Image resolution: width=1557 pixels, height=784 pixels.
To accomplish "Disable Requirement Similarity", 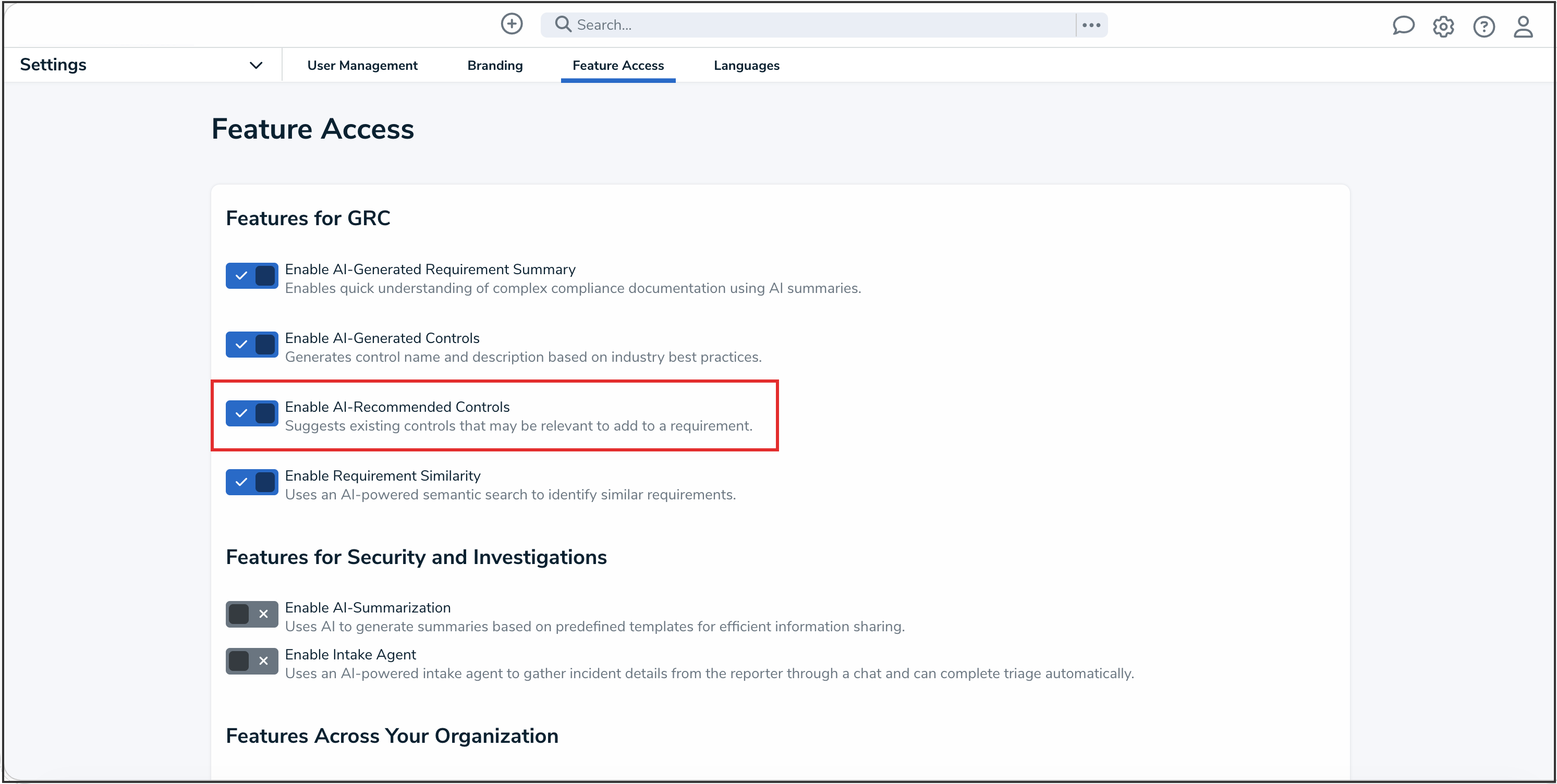I will click(x=251, y=482).
